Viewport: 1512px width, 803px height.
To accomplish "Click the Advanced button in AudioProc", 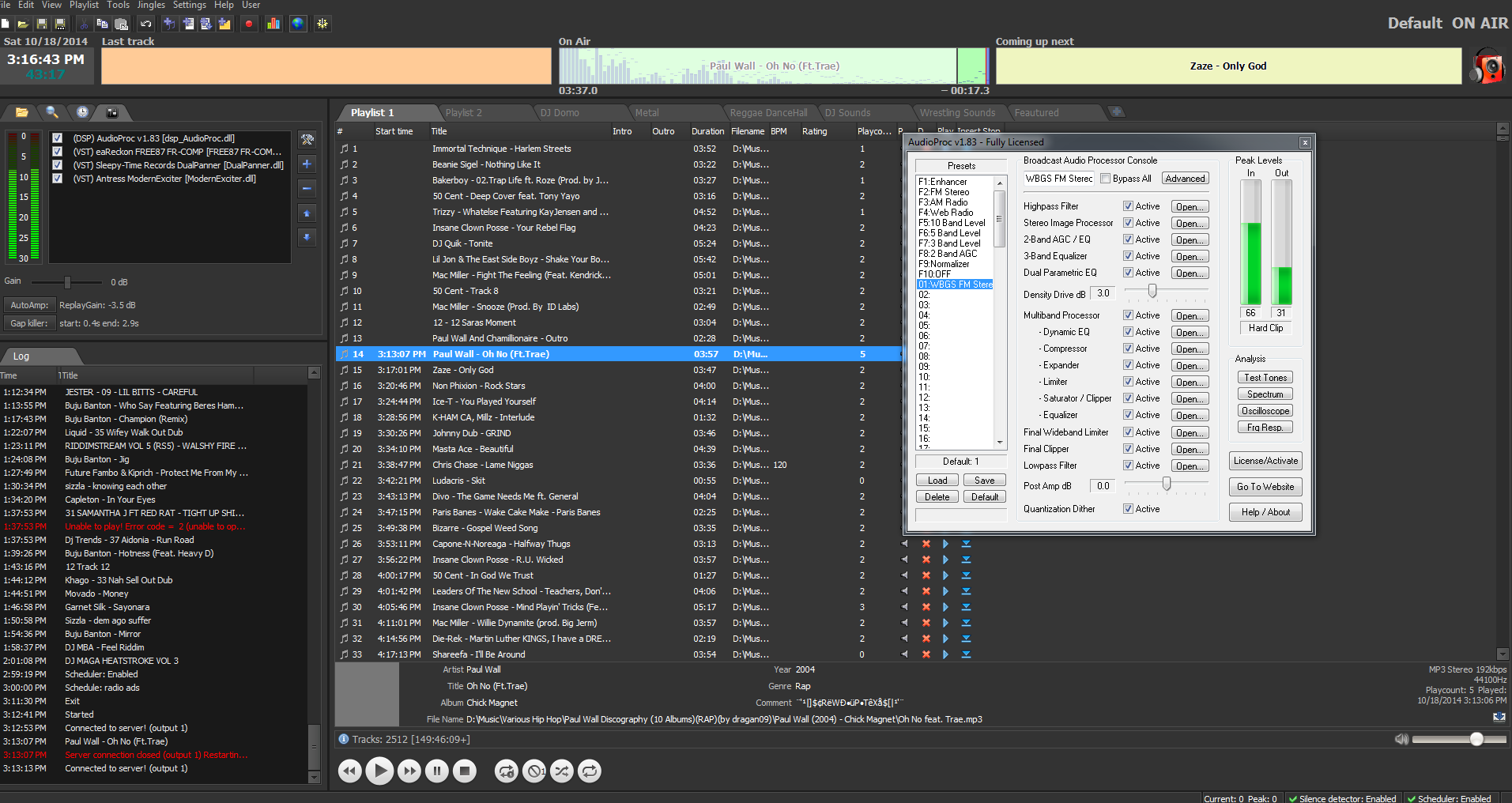I will coord(1185,179).
